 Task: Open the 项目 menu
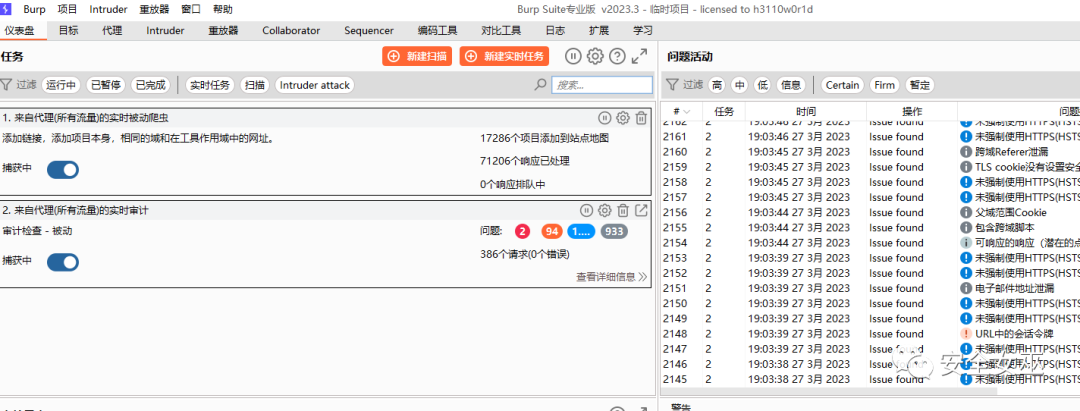(68, 10)
